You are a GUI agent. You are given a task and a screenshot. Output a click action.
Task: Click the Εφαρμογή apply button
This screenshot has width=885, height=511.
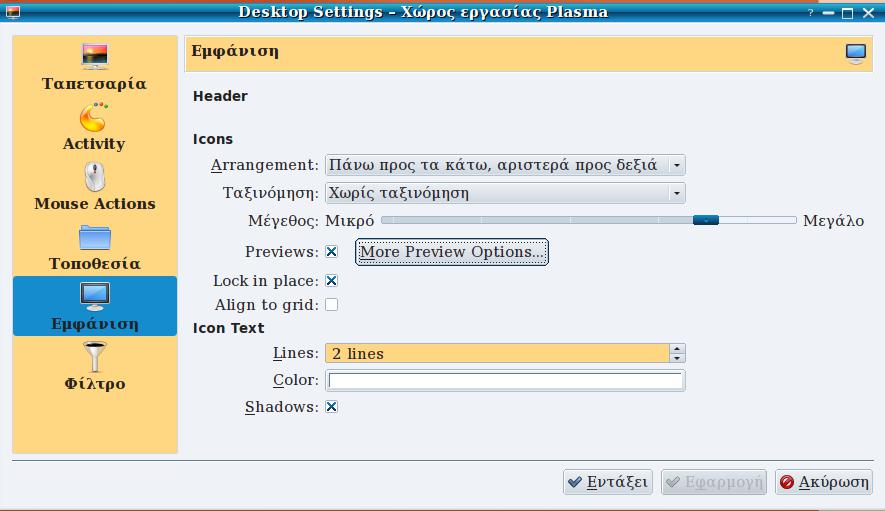pyautogui.click(x=714, y=482)
